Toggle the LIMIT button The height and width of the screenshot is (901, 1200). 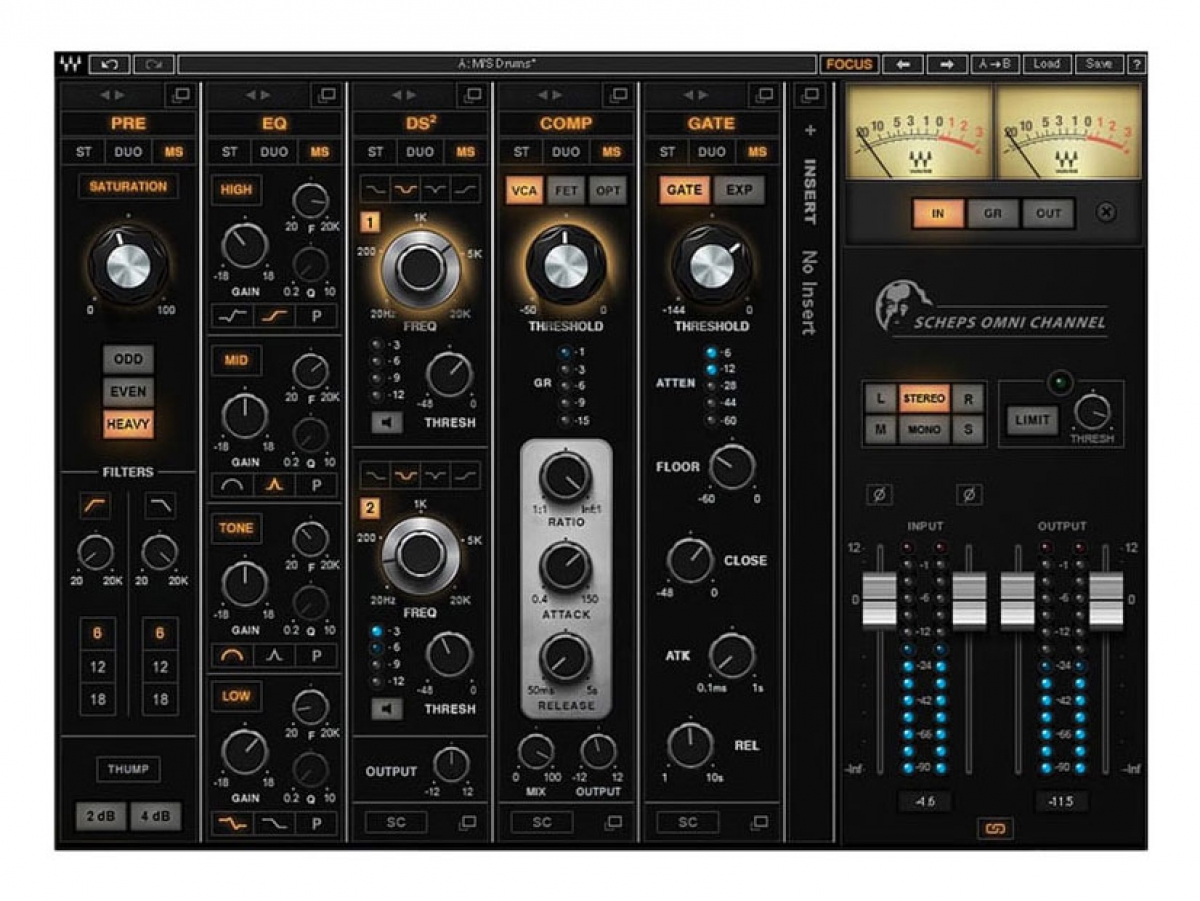tap(1031, 420)
